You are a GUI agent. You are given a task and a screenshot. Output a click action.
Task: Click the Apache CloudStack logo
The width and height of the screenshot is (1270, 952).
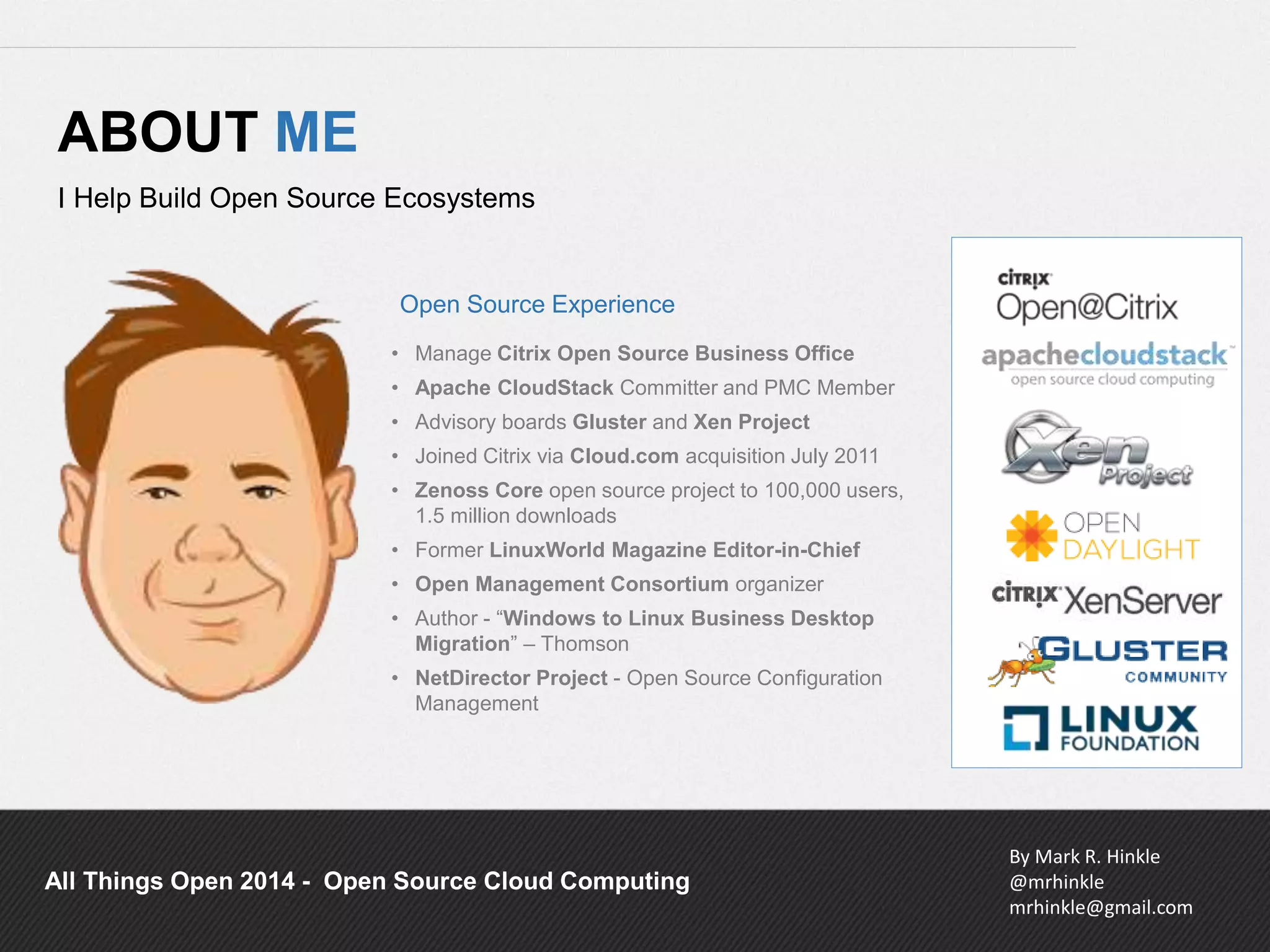(1108, 364)
